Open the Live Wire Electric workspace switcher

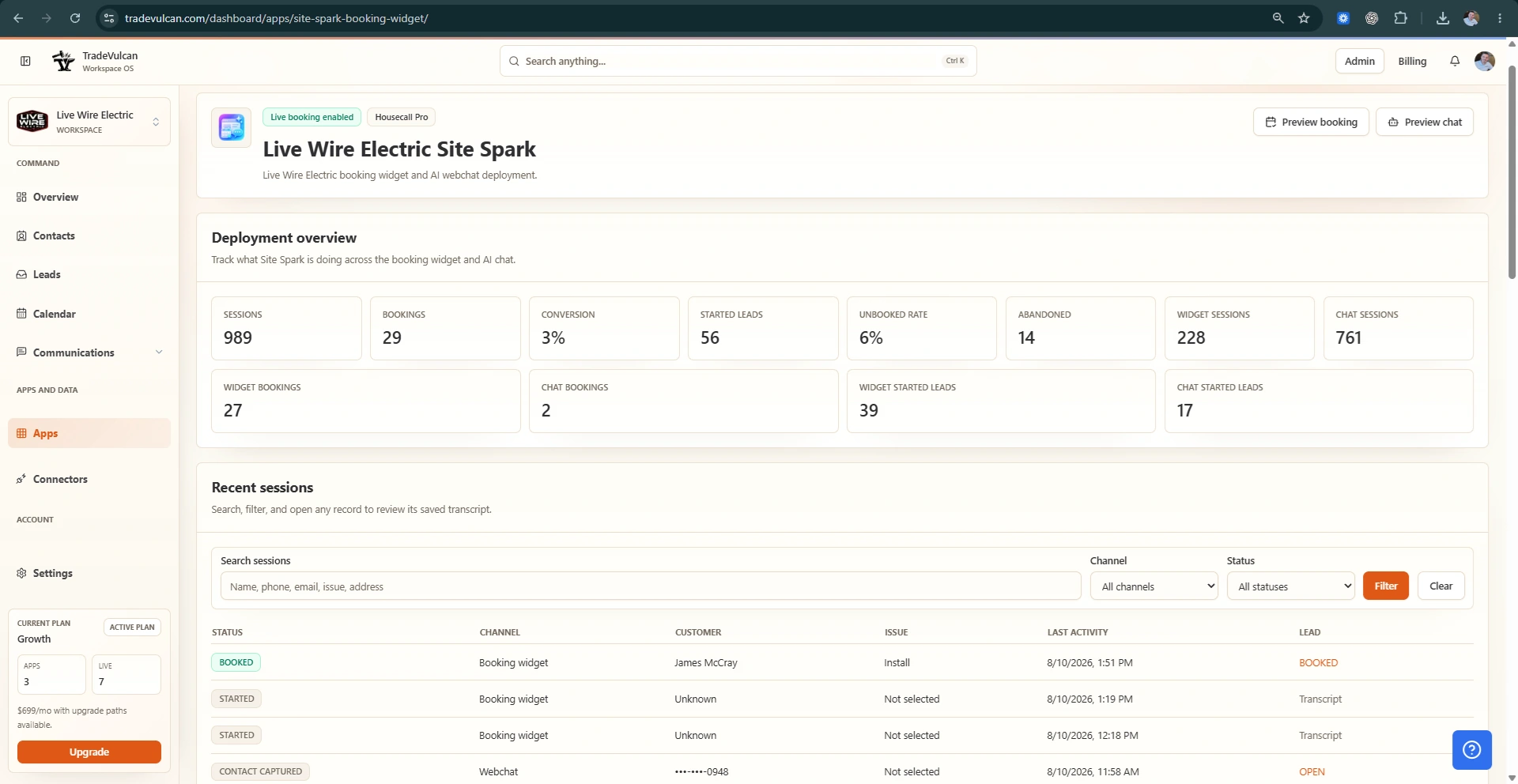coord(89,122)
